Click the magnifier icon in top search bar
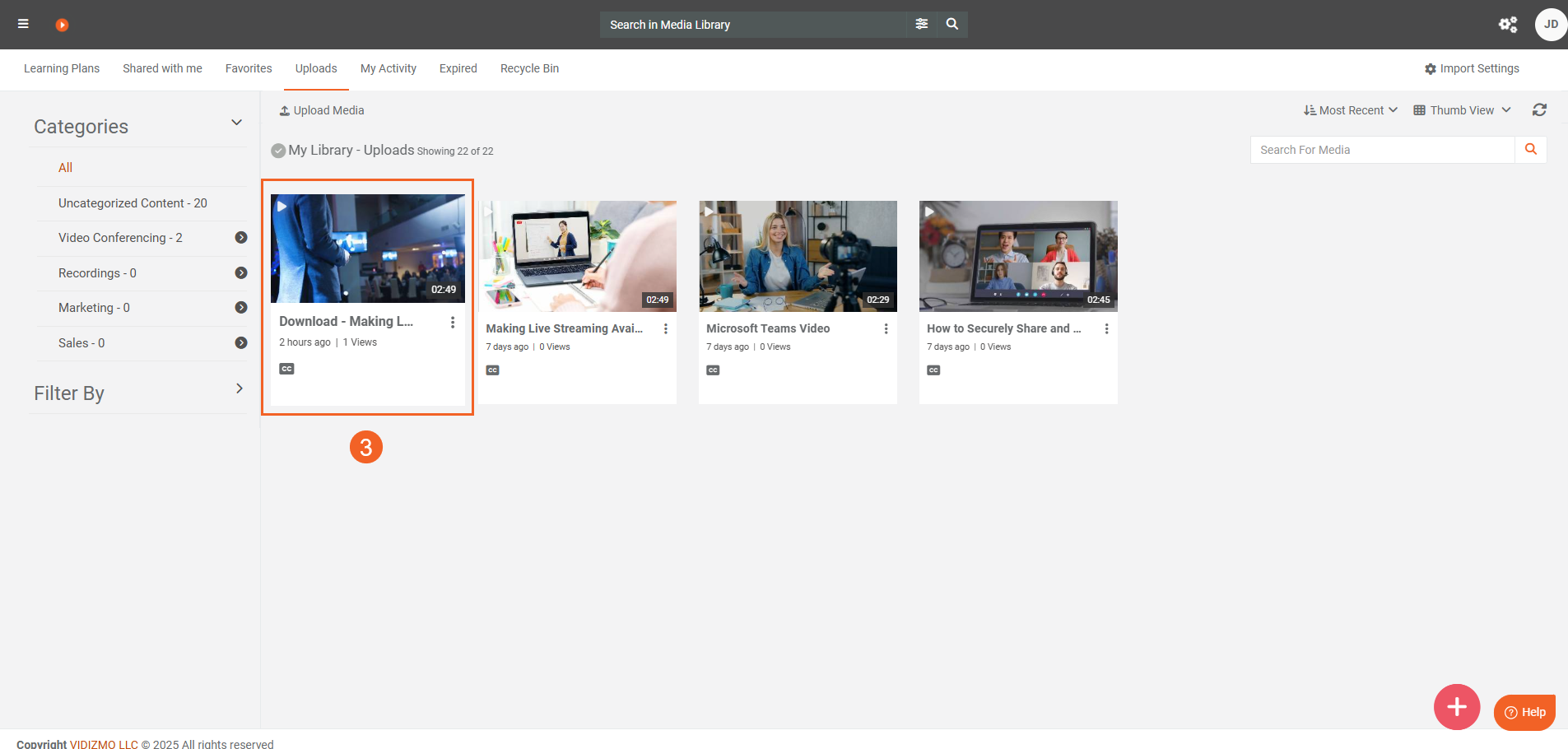This screenshot has width=1568, height=749. click(x=952, y=24)
